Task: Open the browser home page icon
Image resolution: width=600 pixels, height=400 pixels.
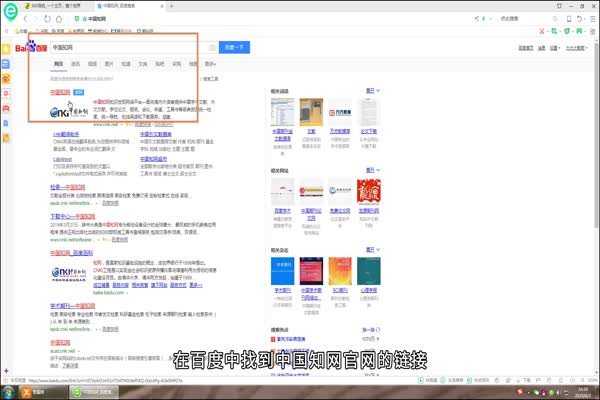Action: (59, 19)
